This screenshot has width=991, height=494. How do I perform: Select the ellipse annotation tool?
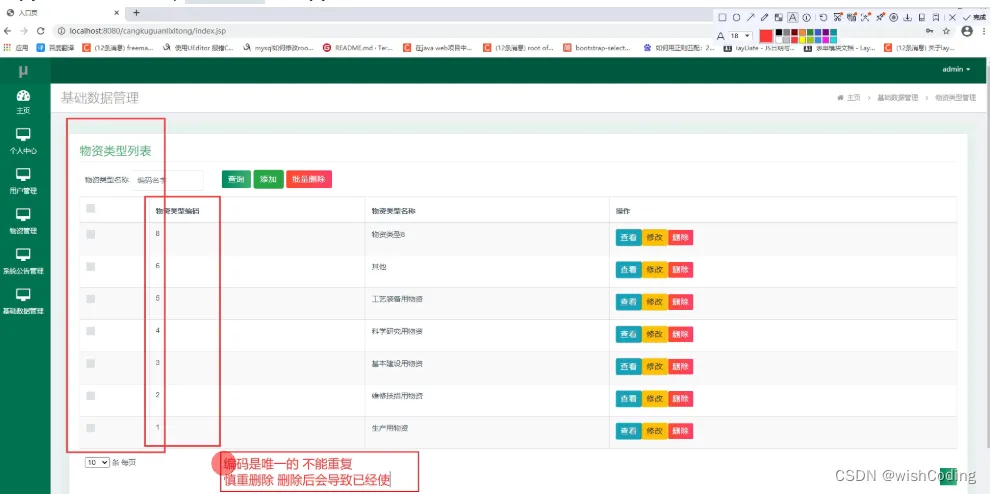click(x=736, y=18)
